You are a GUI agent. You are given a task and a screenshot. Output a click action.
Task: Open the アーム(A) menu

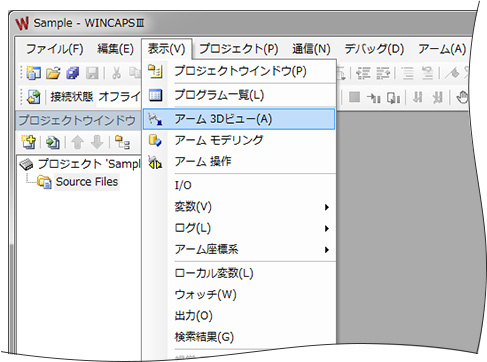(442, 49)
